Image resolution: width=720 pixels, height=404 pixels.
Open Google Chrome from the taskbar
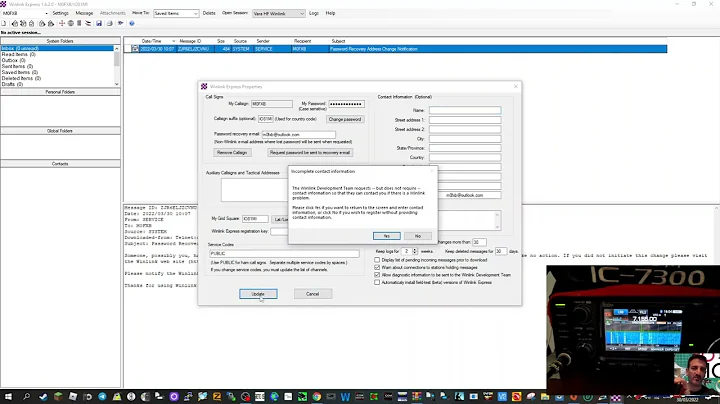(x=317, y=397)
